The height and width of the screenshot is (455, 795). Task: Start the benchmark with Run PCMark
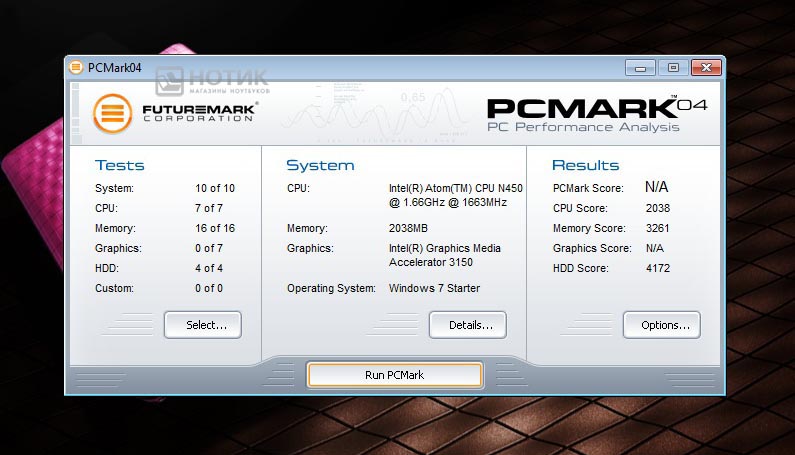pos(394,375)
